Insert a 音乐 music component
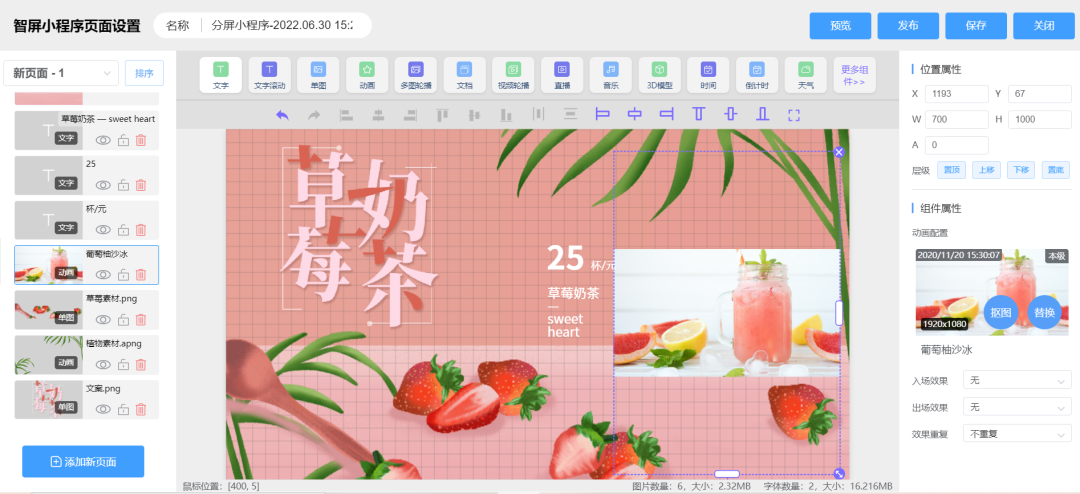The height and width of the screenshot is (494, 1080). pyautogui.click(x=611, y=75)
